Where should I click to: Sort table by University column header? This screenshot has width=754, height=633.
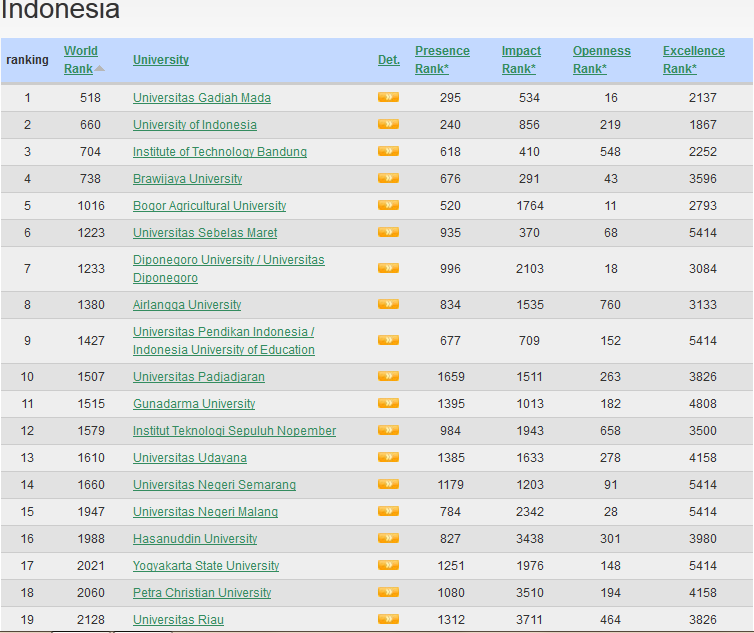click(x=161, y=60)
